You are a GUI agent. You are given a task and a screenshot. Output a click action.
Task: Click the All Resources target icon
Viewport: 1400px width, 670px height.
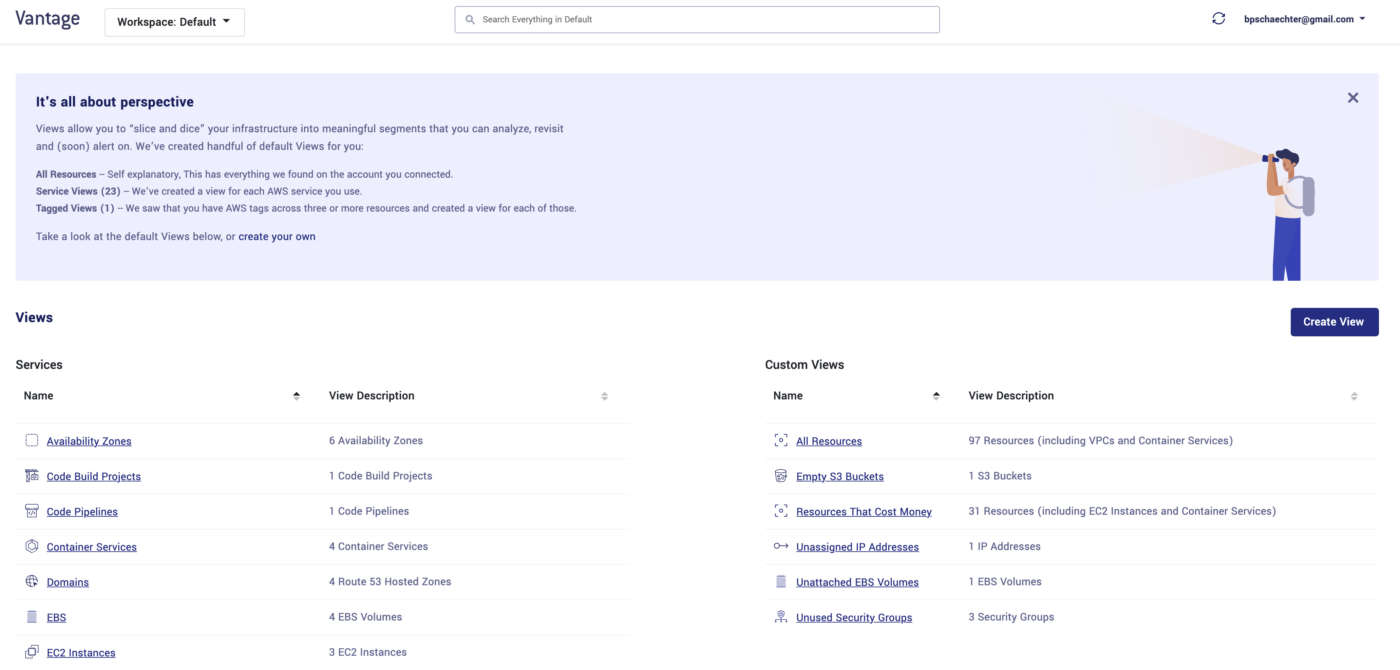click(781, 440)
